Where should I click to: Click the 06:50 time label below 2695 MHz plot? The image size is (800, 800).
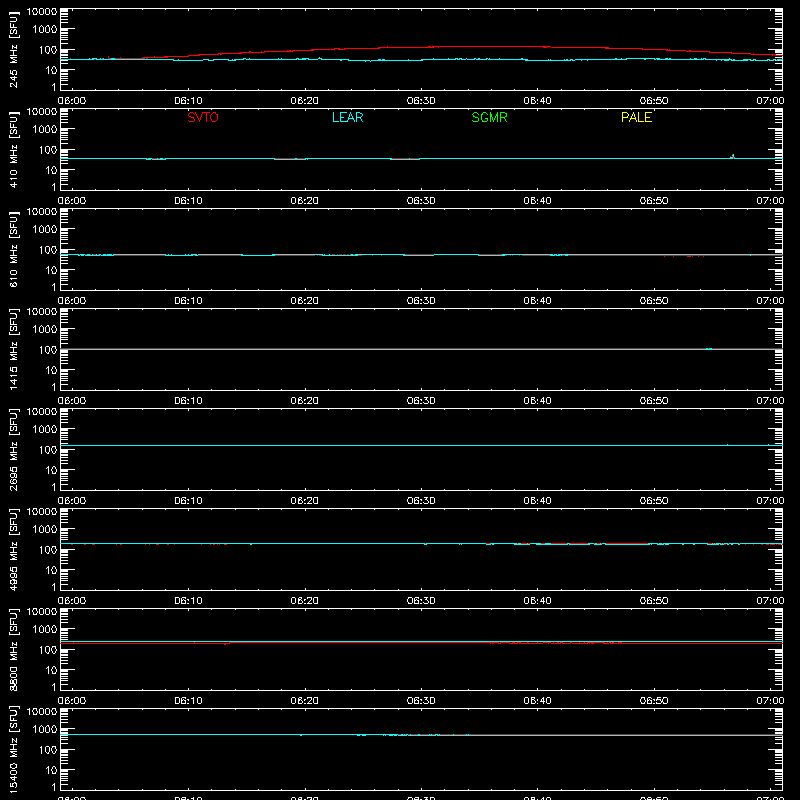pyautogui.click(x=654, y=501)
